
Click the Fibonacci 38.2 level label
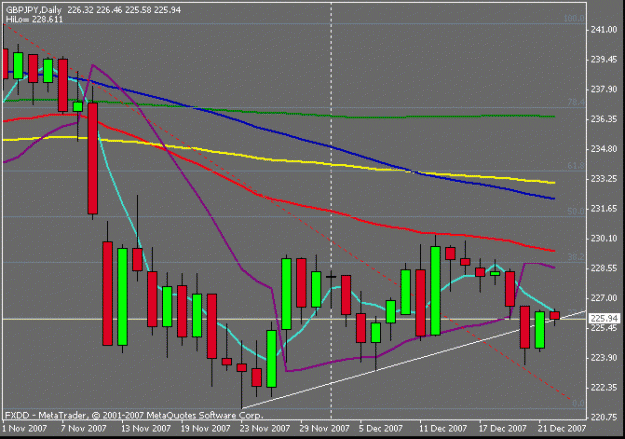coord(576,257)
